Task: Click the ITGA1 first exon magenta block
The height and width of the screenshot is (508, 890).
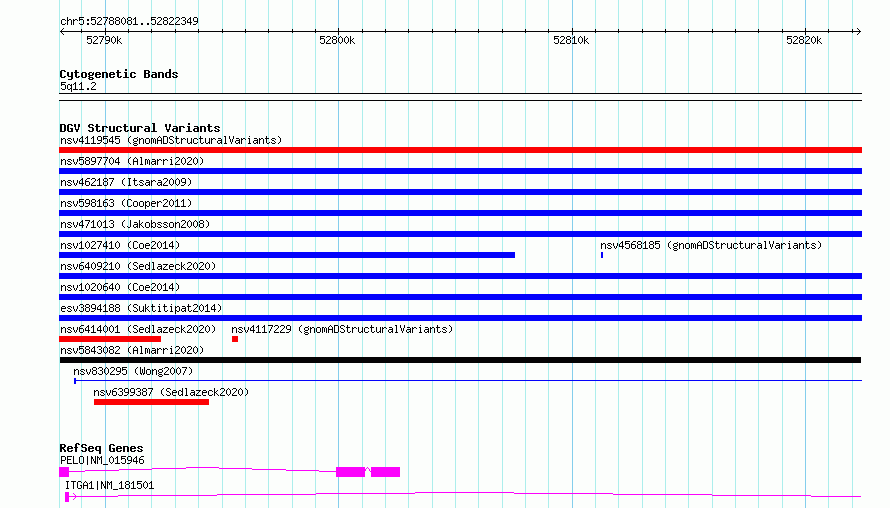Action: 67,497
